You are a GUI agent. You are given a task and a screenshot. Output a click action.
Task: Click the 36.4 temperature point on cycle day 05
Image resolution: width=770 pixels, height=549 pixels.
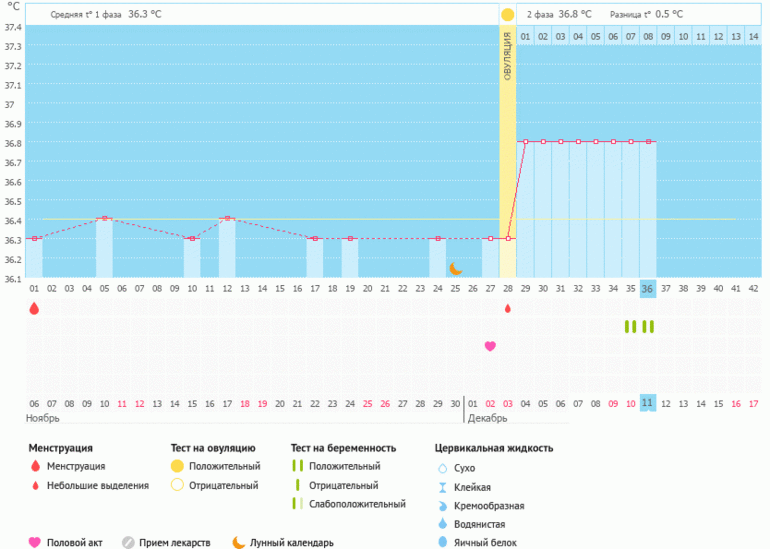click(104, 218)
